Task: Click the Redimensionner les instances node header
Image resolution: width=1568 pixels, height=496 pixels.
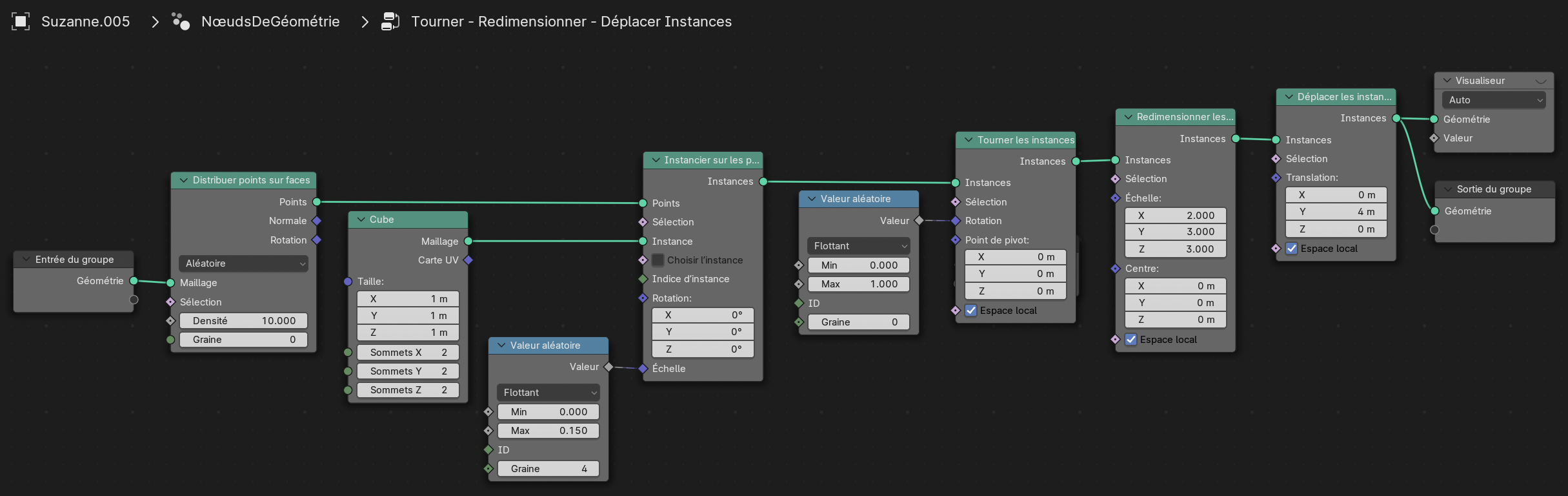Action: click(1184, 117)
